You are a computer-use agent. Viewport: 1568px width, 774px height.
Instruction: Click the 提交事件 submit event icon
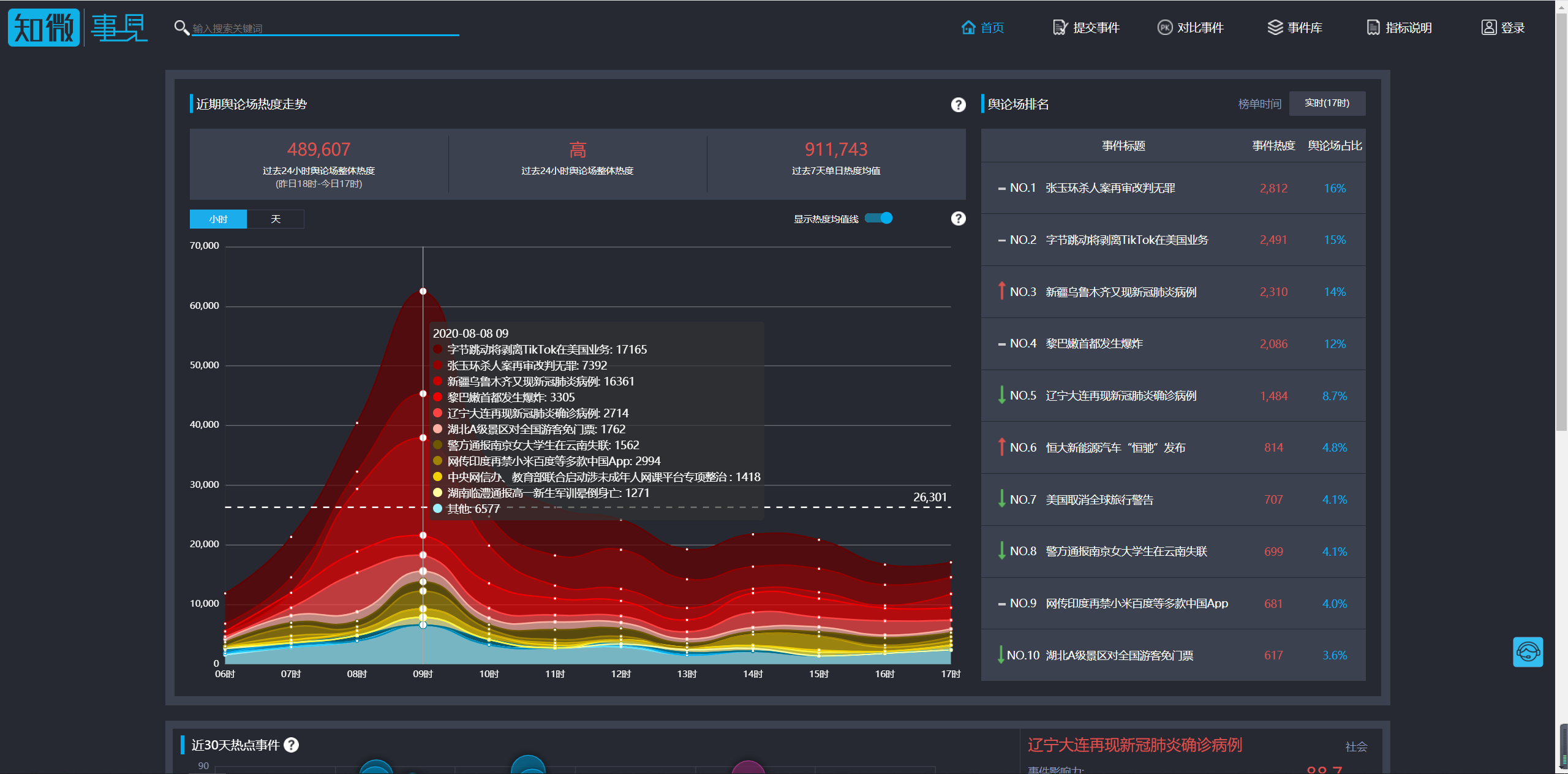1060,28
